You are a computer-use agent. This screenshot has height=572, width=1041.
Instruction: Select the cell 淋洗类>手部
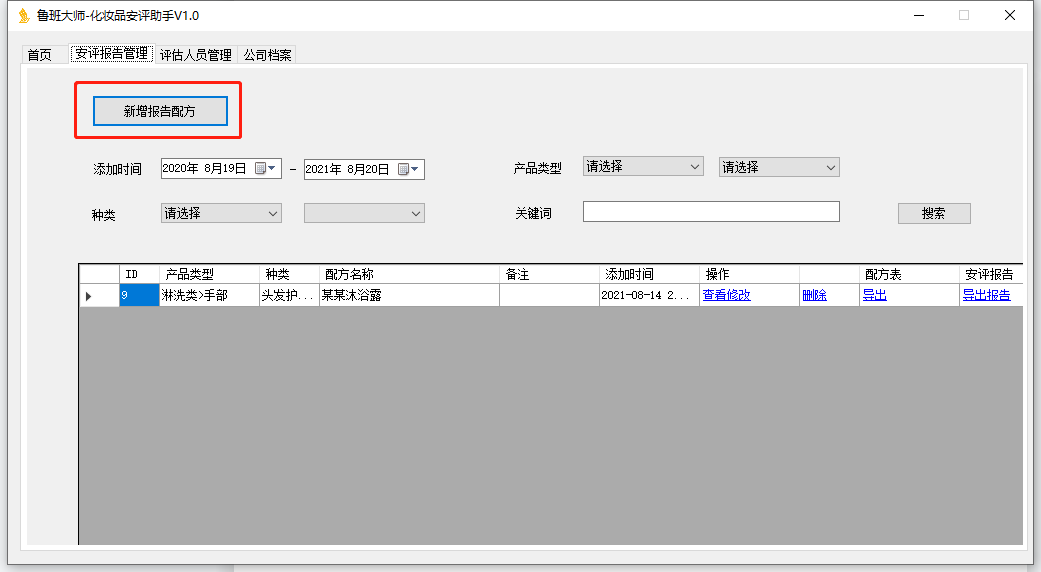tap(209, 295)
